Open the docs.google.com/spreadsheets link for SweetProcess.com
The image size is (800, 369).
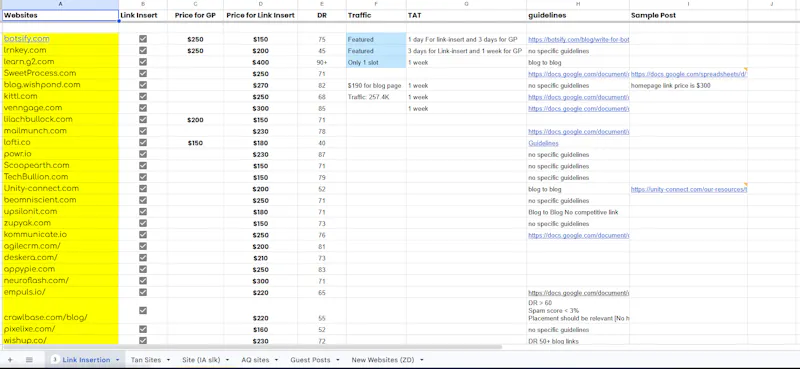click(689, 74)
